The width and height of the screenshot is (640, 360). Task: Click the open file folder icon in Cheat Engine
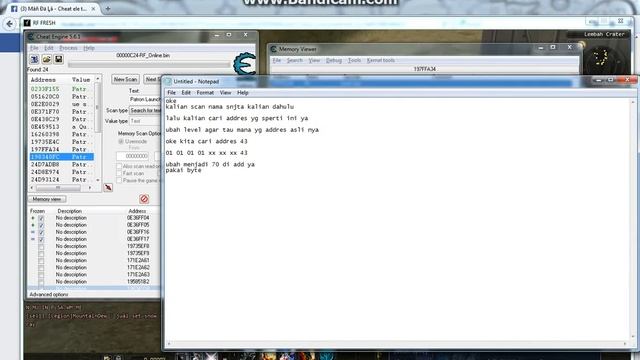coord(47,60)
